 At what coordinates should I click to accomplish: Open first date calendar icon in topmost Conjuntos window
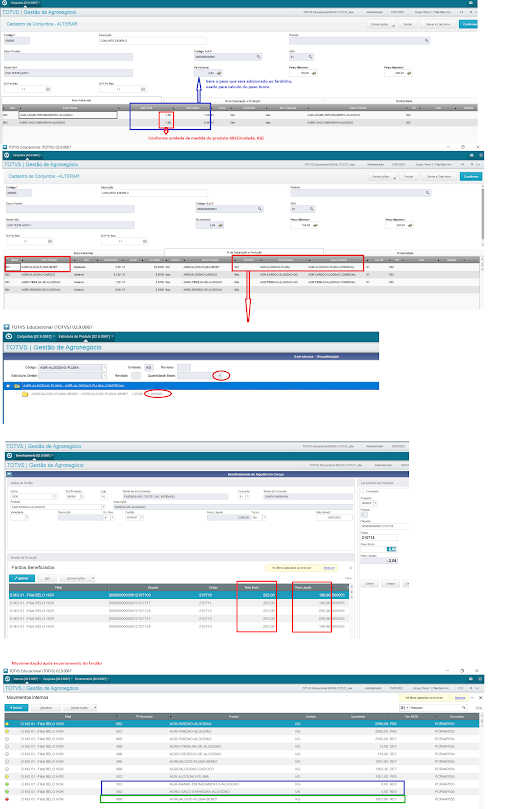(x=48, y=89)
